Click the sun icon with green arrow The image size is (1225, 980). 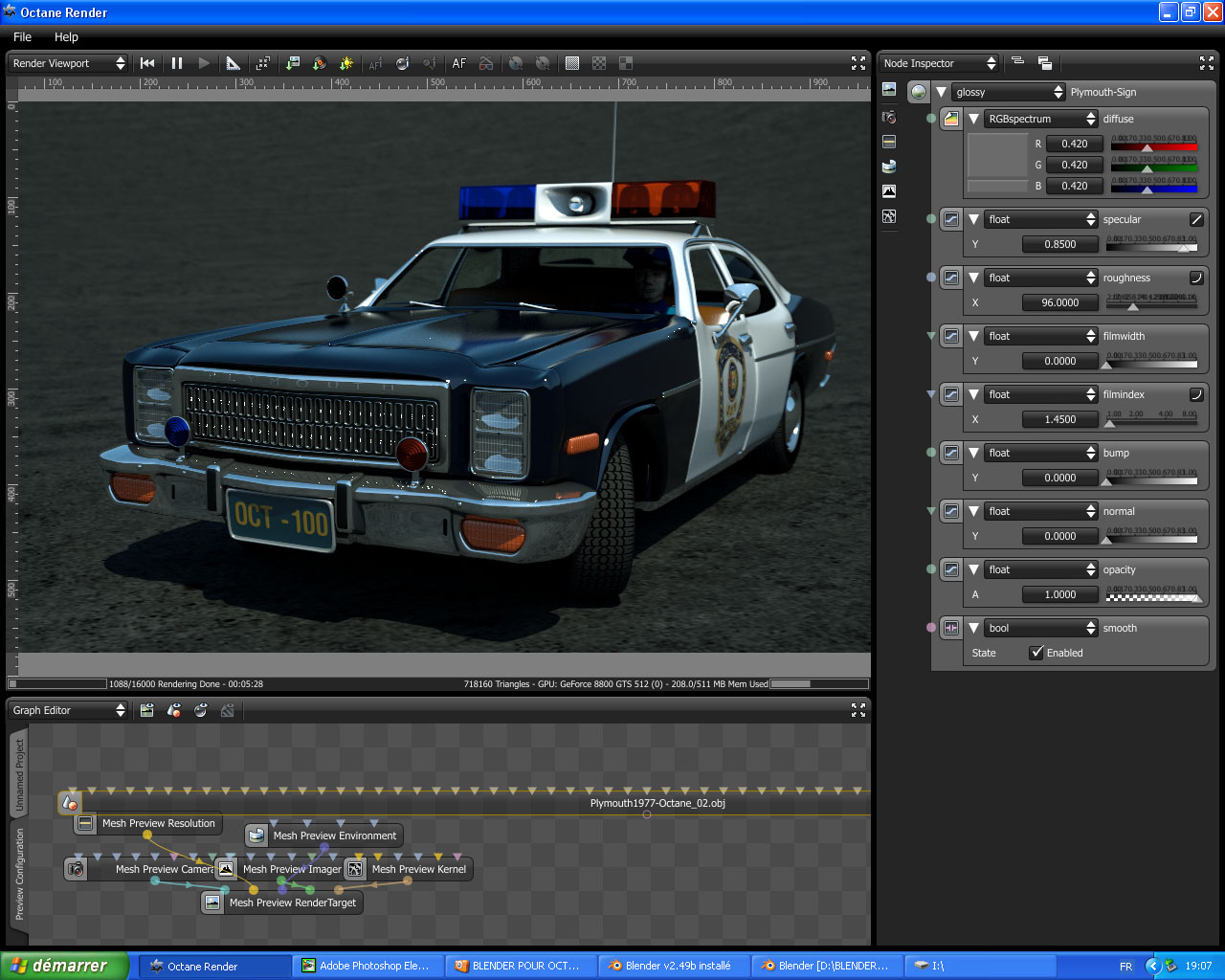[x=346, y=63]
